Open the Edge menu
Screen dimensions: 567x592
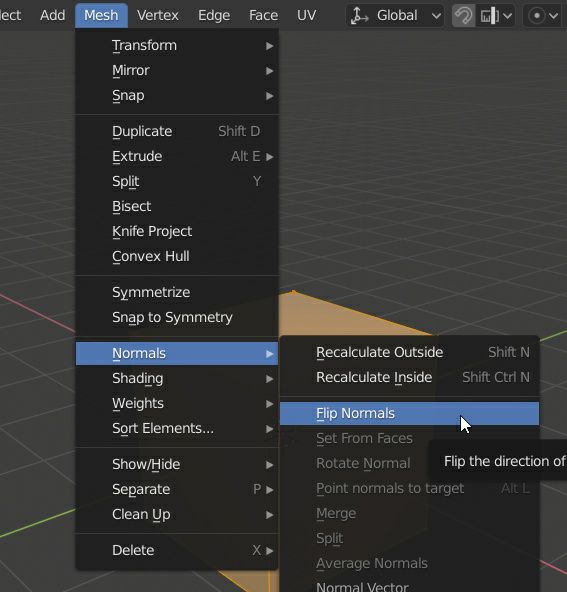pyautogui.click(x=214, y=15)
